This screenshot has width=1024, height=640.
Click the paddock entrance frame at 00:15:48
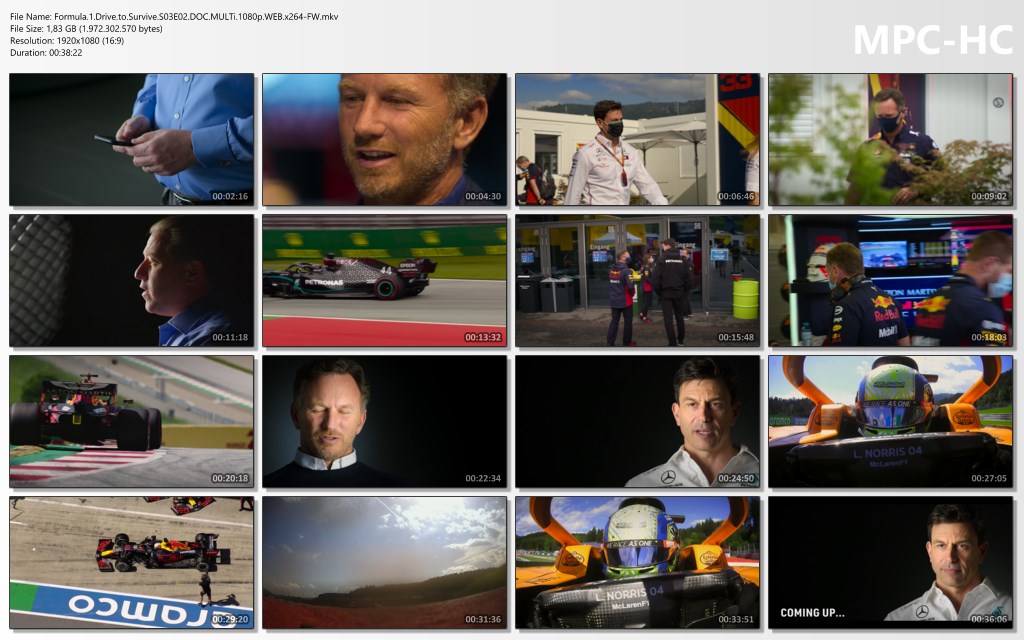click(x=637, y=280)
